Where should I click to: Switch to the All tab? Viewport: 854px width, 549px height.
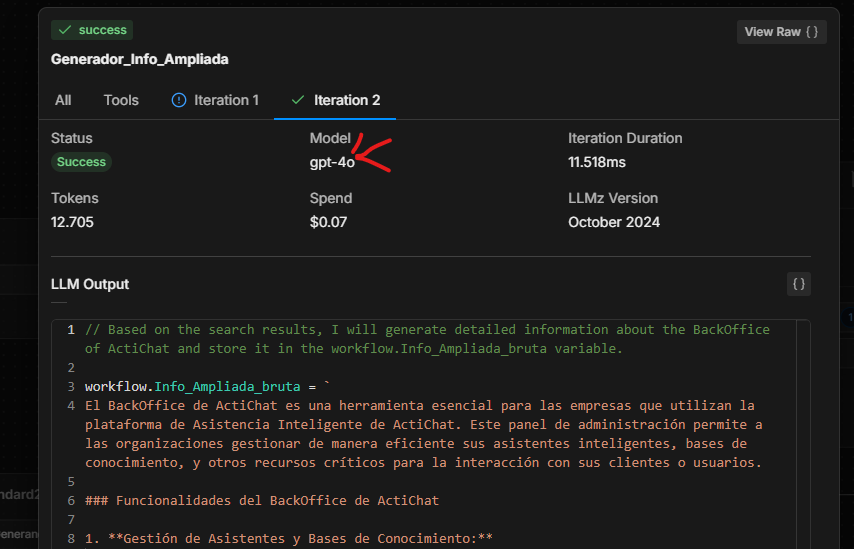tap(63, 100)
